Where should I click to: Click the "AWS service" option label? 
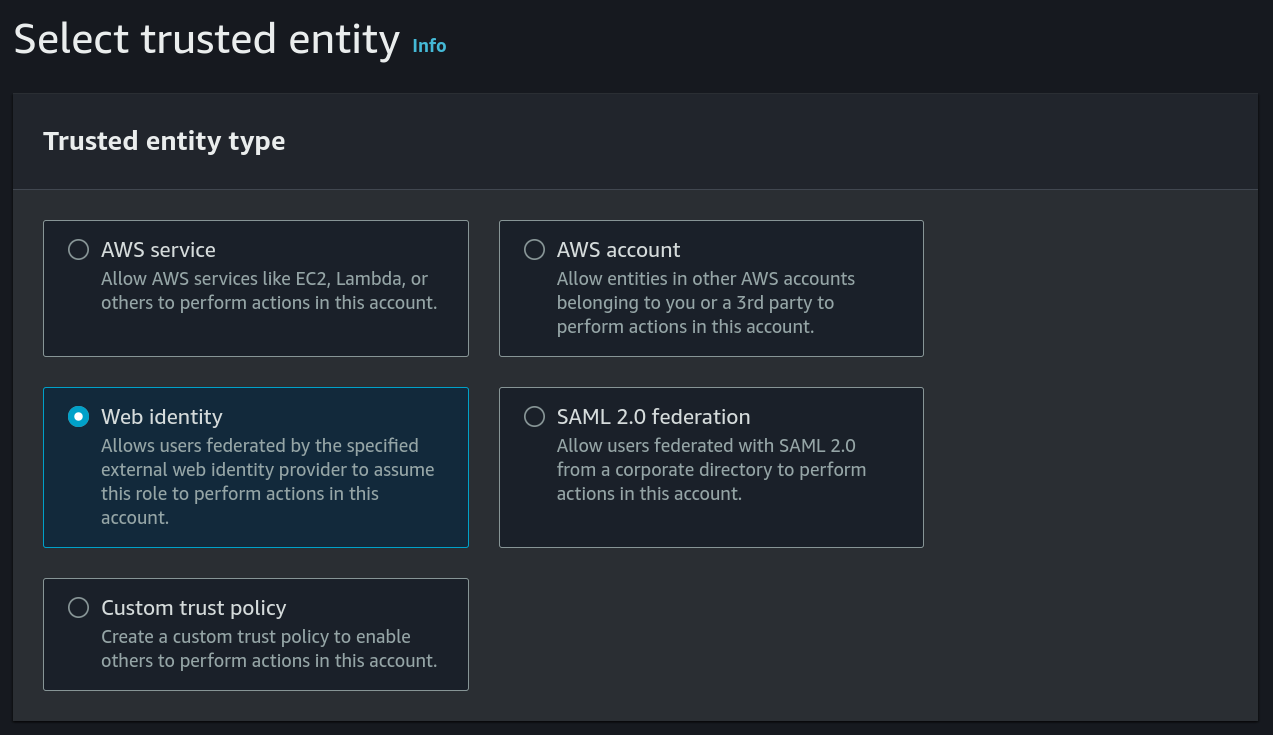(x=158, y=250)
